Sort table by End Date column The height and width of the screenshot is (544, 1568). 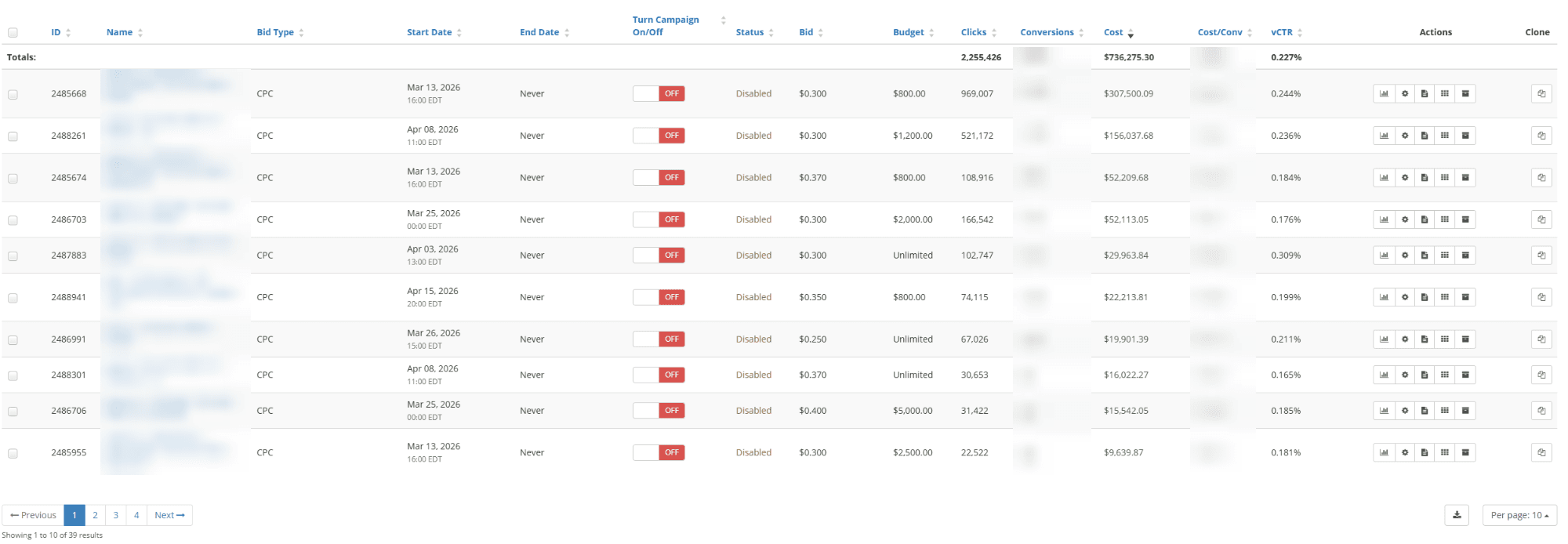[545, 32]
